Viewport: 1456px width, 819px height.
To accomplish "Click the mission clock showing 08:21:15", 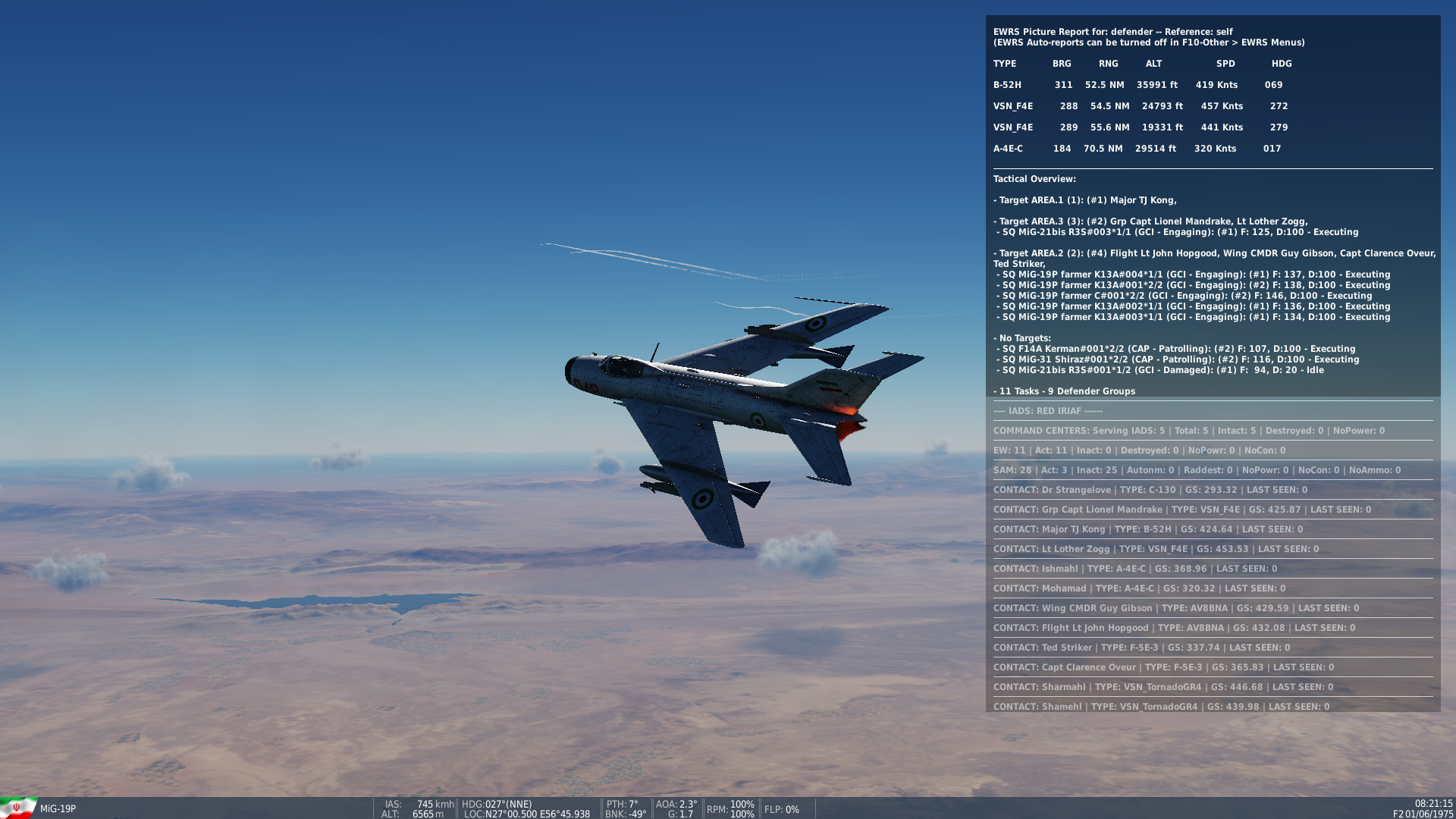I will click(1432, 804).
